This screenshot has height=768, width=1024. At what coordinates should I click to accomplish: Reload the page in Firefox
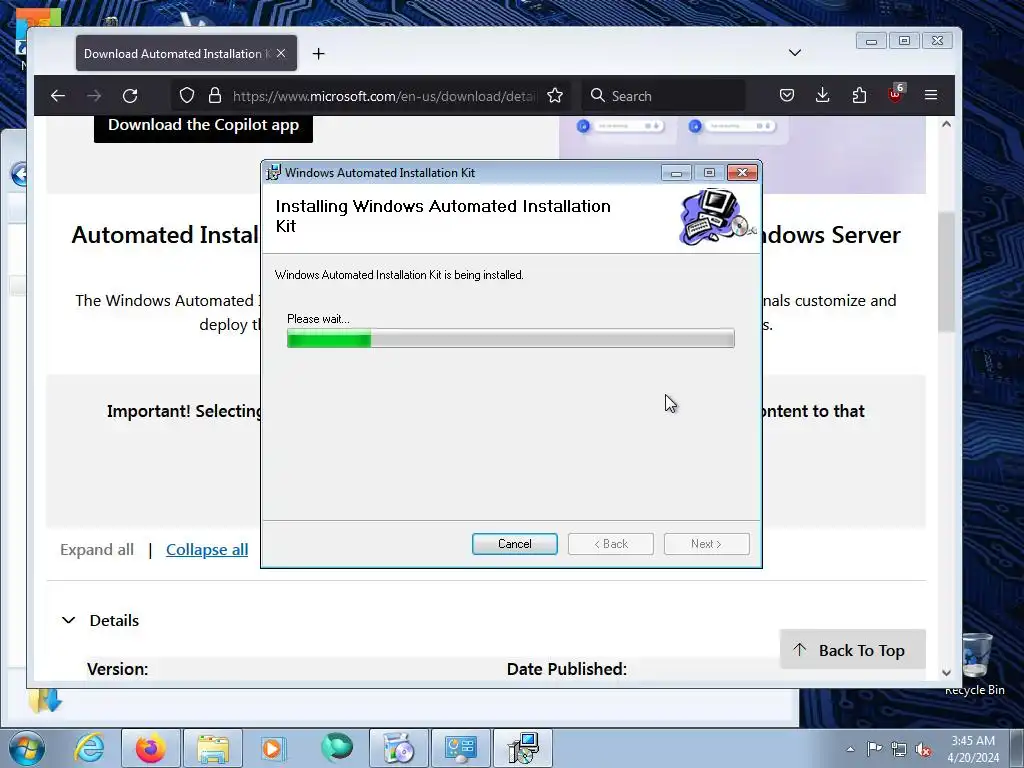pos(130,96)
